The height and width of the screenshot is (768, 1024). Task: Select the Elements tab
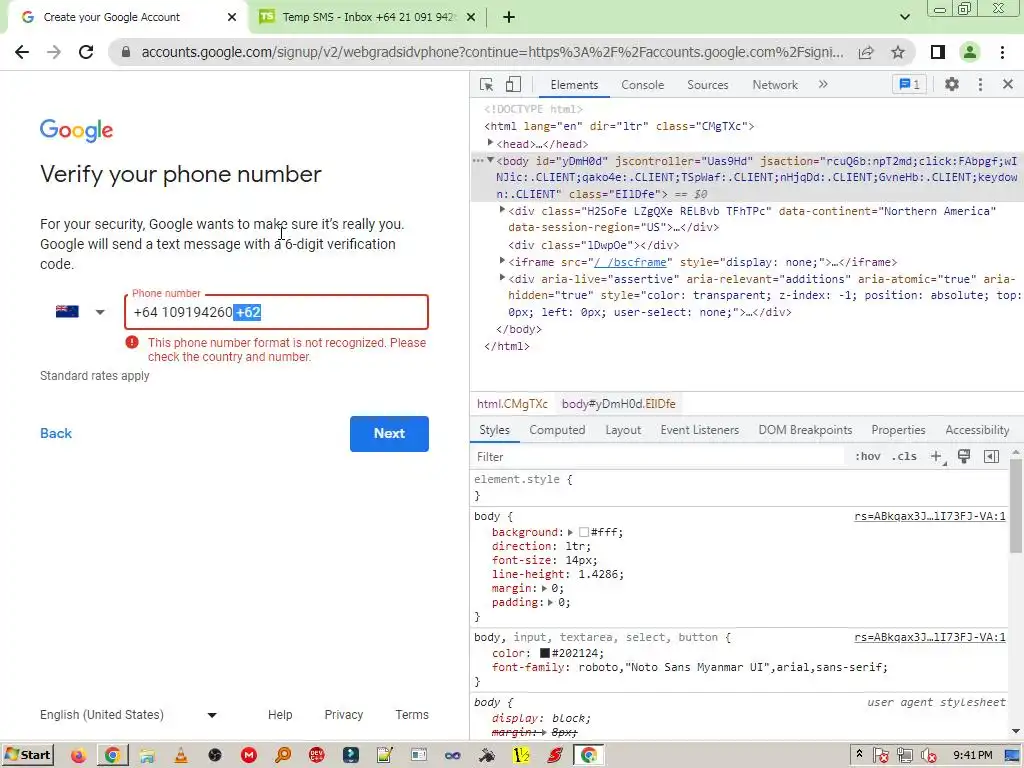[574, 85]
